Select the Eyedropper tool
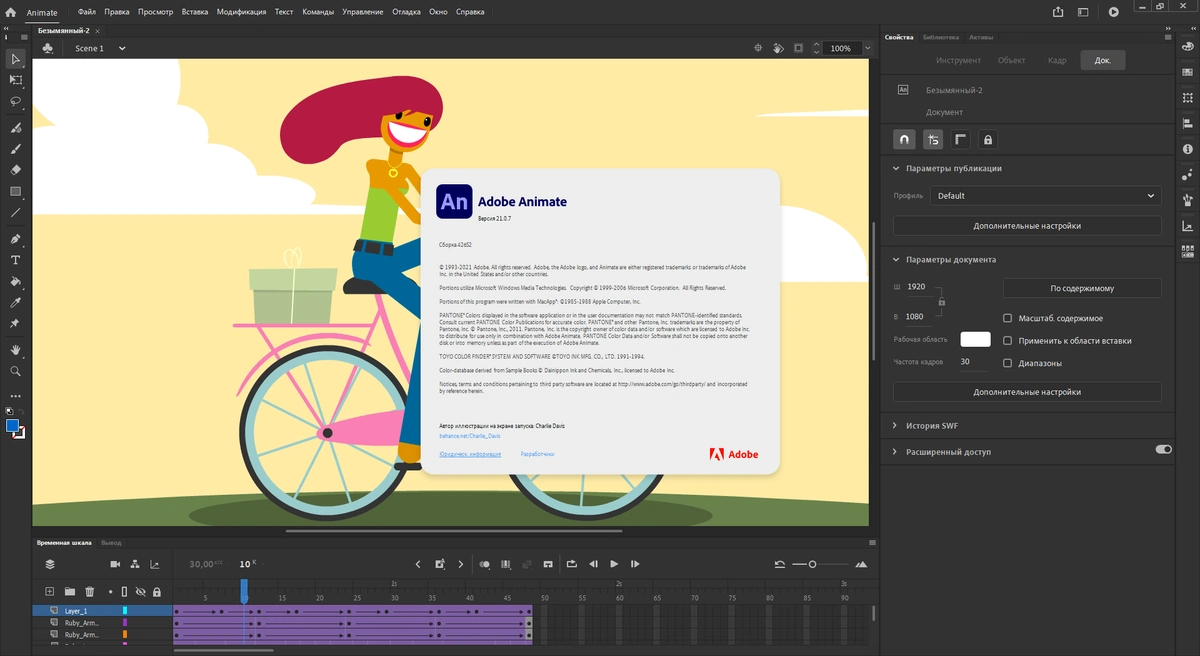Screen dimensions: 1200x656 [15, 302]
